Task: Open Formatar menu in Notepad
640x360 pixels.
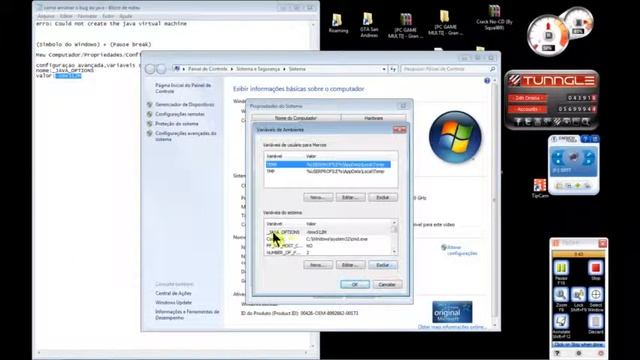Action: (87, 16)
